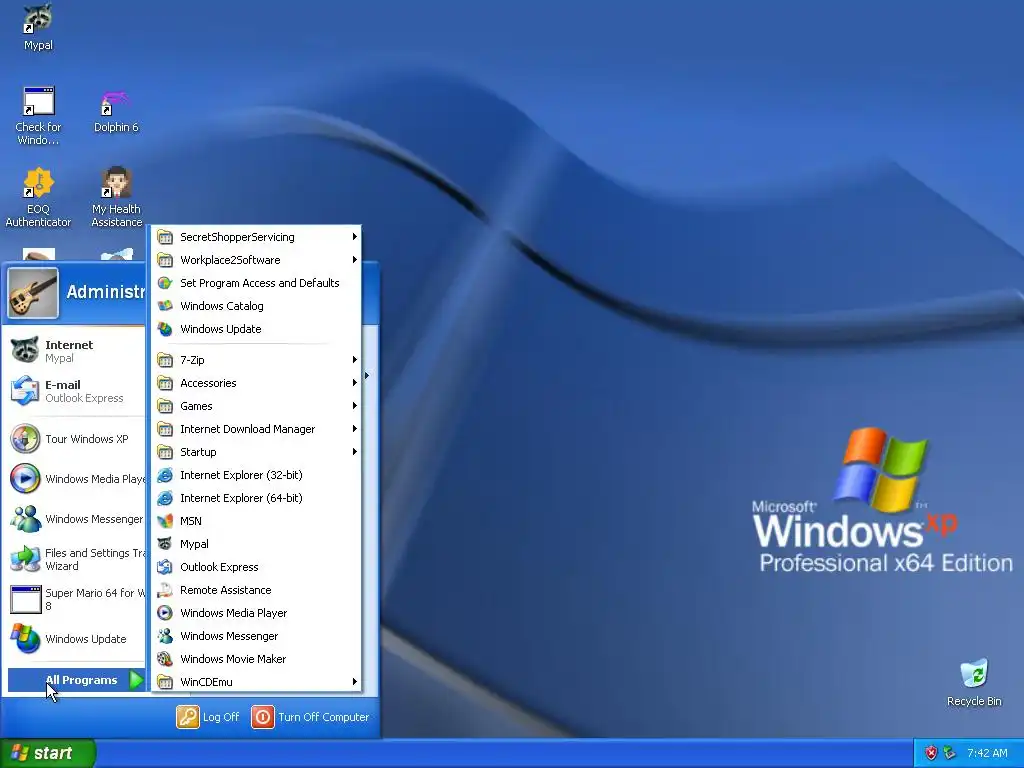Launch Internet Mypal from pinned list

pos(75,351)
